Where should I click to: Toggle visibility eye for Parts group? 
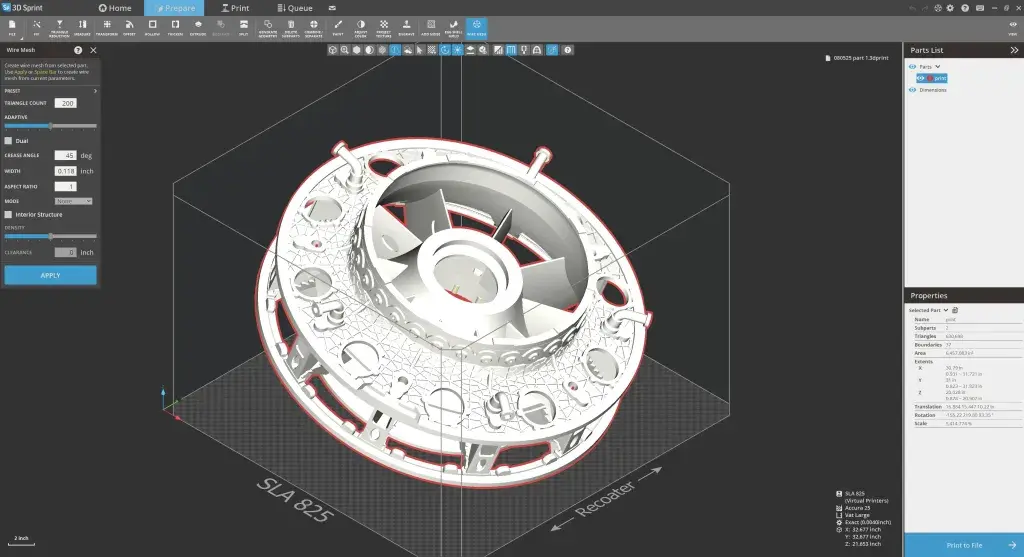pos(912,67)
